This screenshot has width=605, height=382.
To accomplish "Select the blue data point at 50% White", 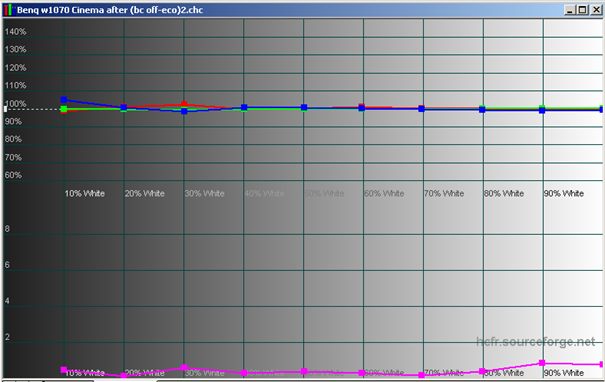I will (304, 108).
